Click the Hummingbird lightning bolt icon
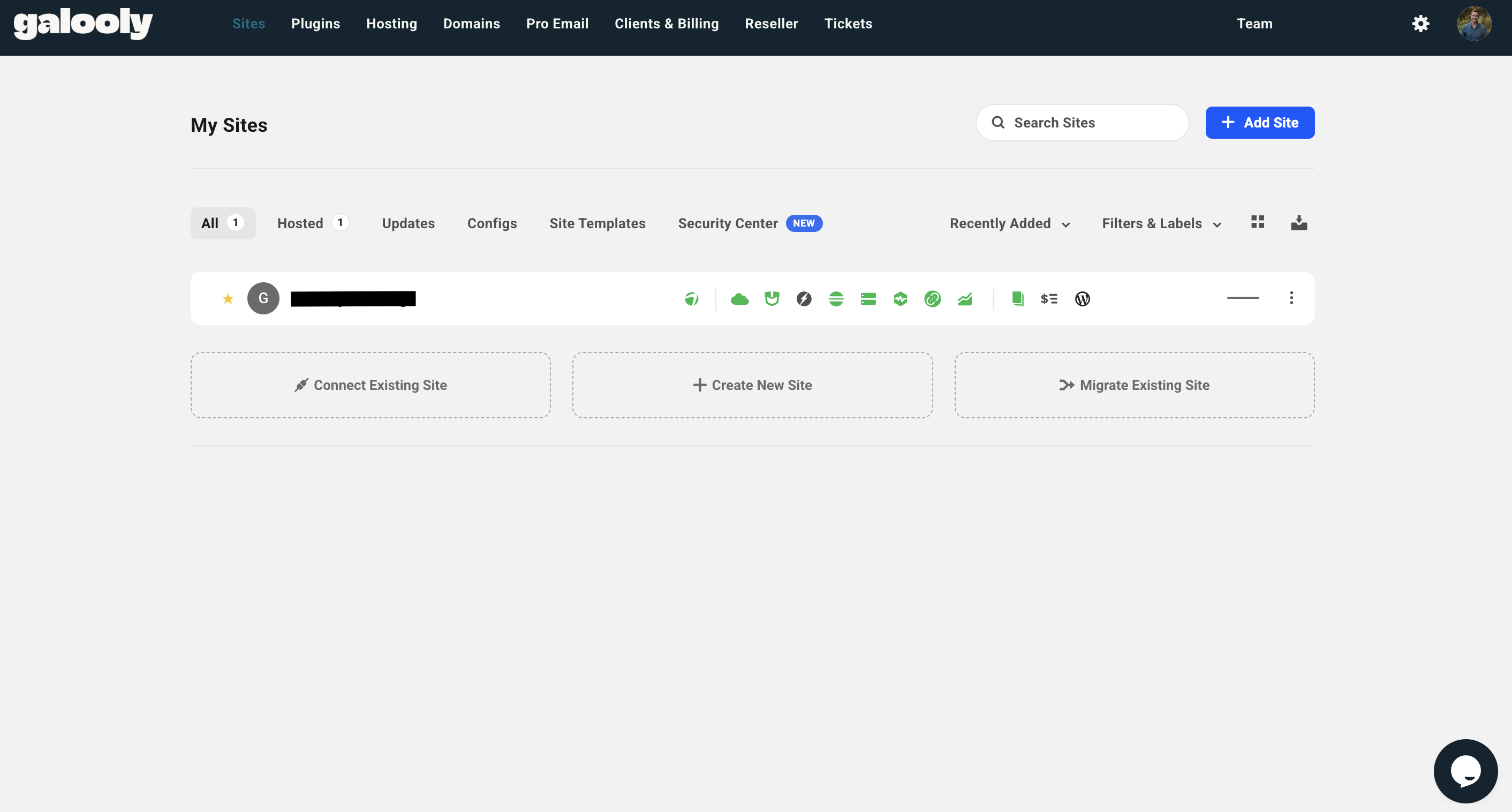1512x812 pixels. point(804,299)
